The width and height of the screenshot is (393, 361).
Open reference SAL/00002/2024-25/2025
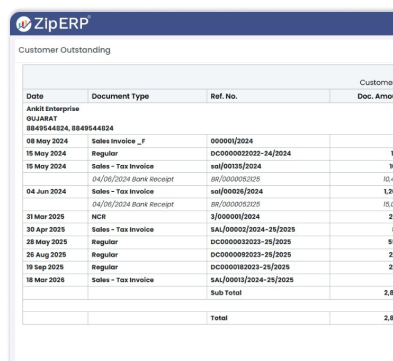tap(253, 229)
